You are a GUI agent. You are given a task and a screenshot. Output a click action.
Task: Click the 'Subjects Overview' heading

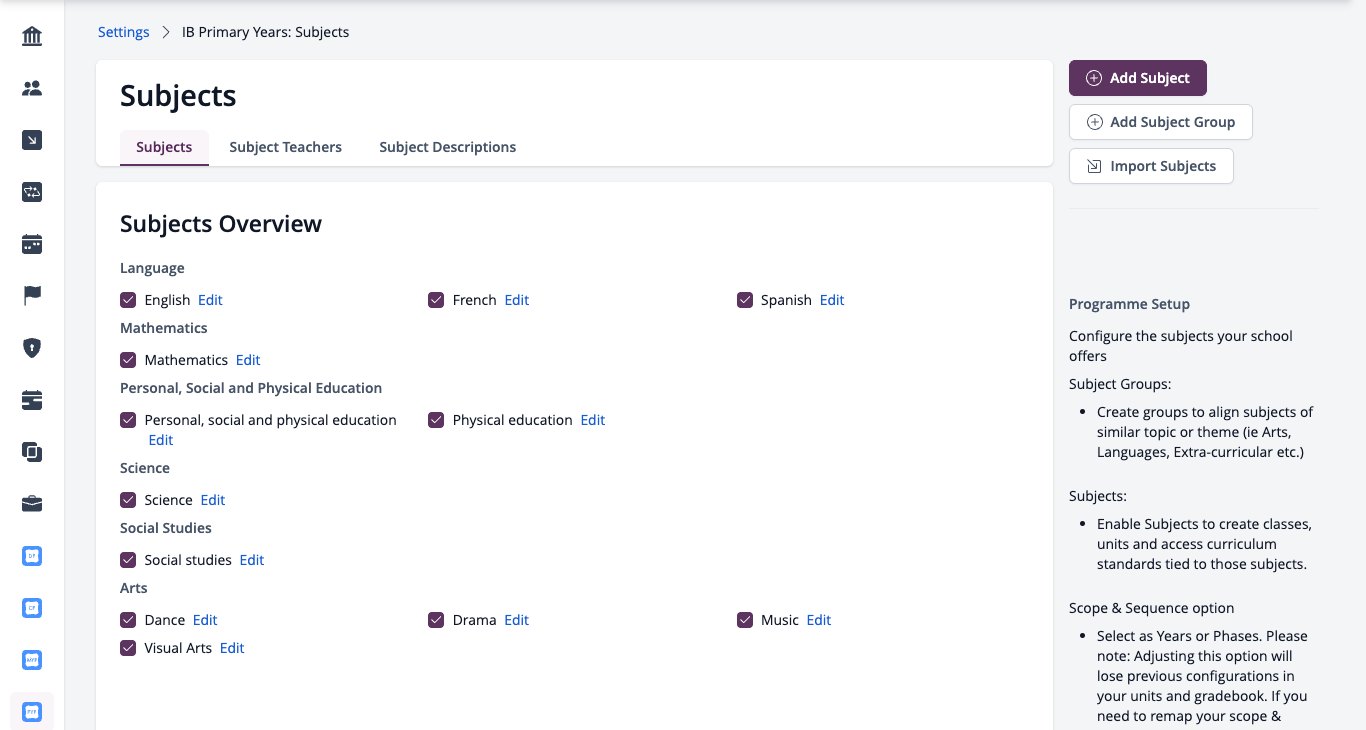coord(221,224)
